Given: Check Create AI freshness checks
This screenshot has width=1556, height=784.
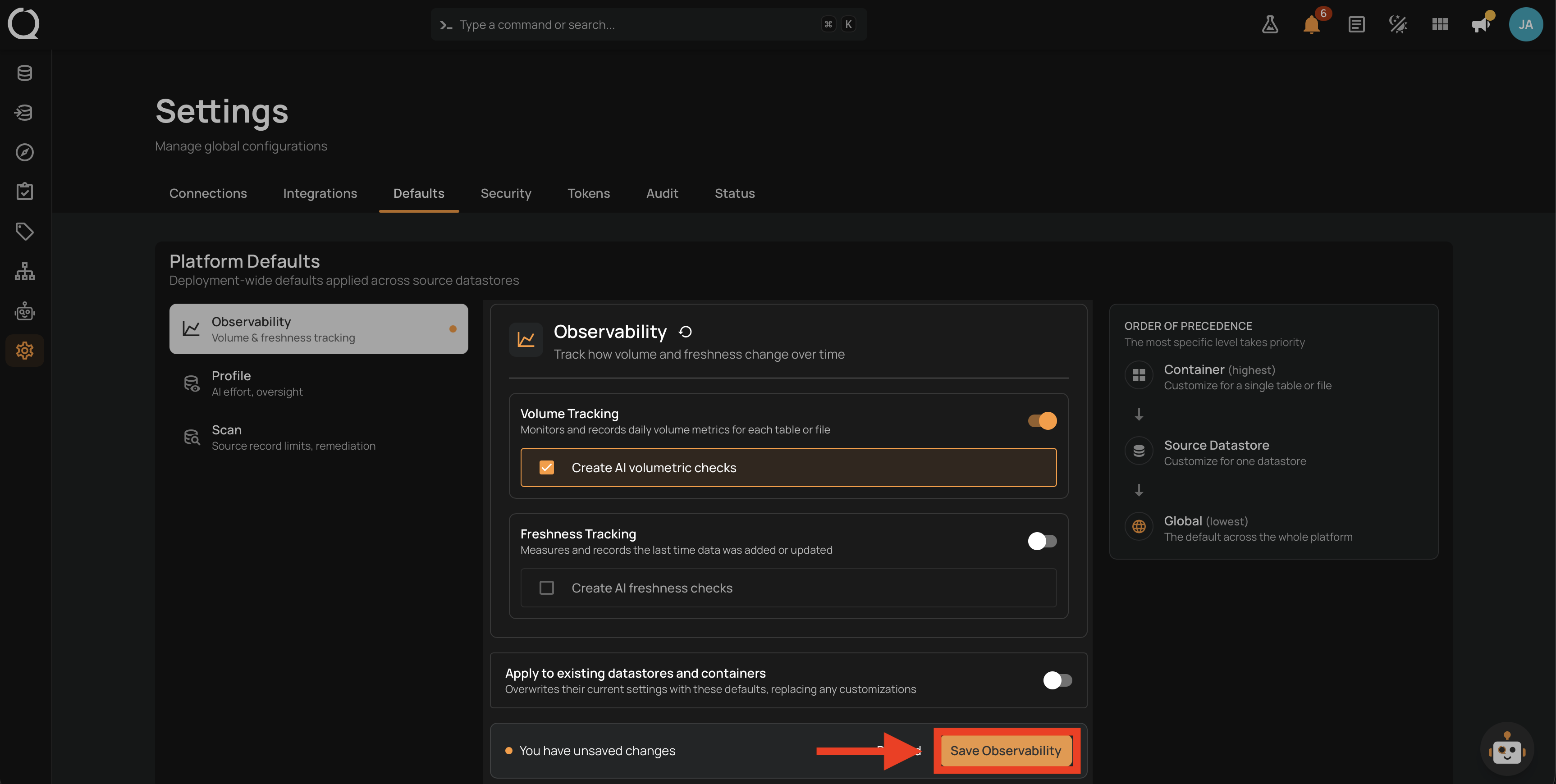Looking at the screenshot, I should click(x=546, y=588).
